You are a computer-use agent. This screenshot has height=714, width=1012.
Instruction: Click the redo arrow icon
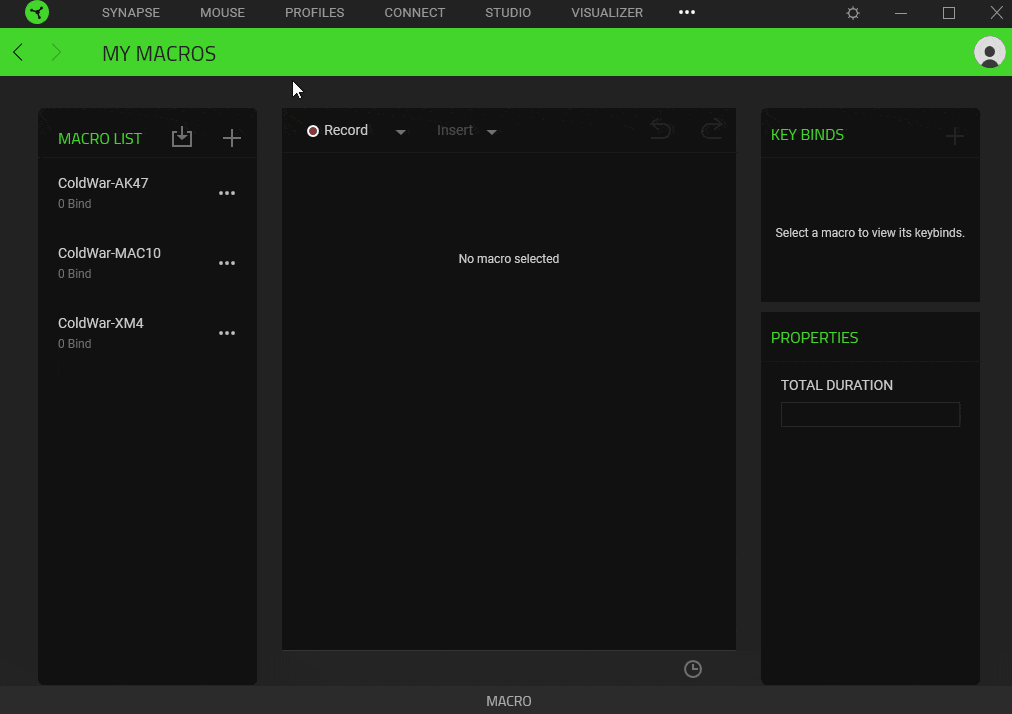pos(711,130)
